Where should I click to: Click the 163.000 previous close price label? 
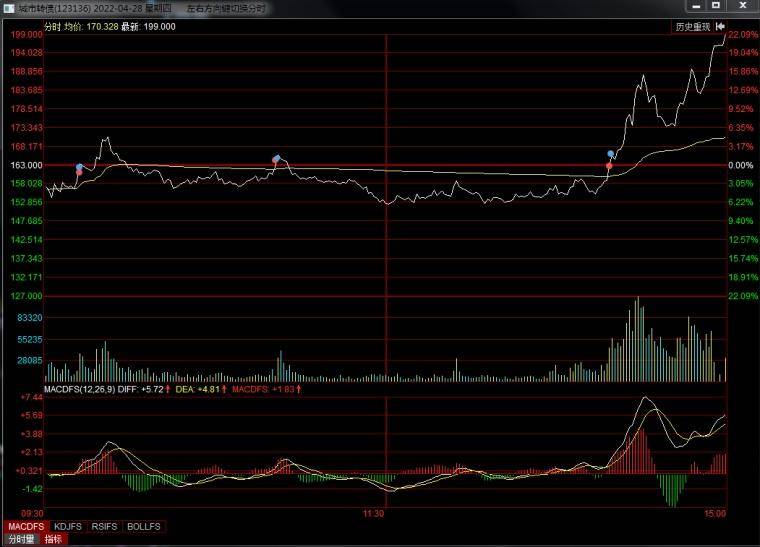pyautogui.click(x=26, y=165)
